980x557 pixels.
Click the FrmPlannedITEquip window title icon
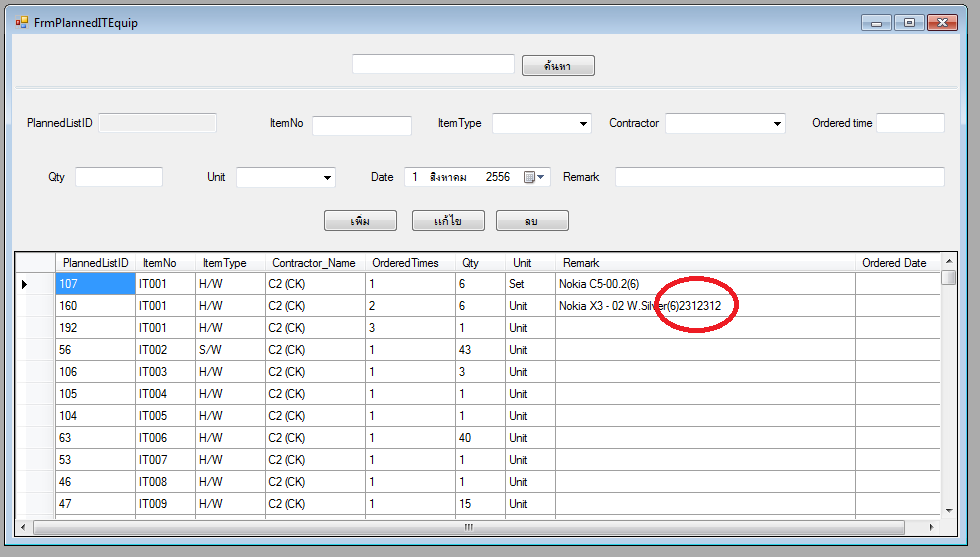21,22
